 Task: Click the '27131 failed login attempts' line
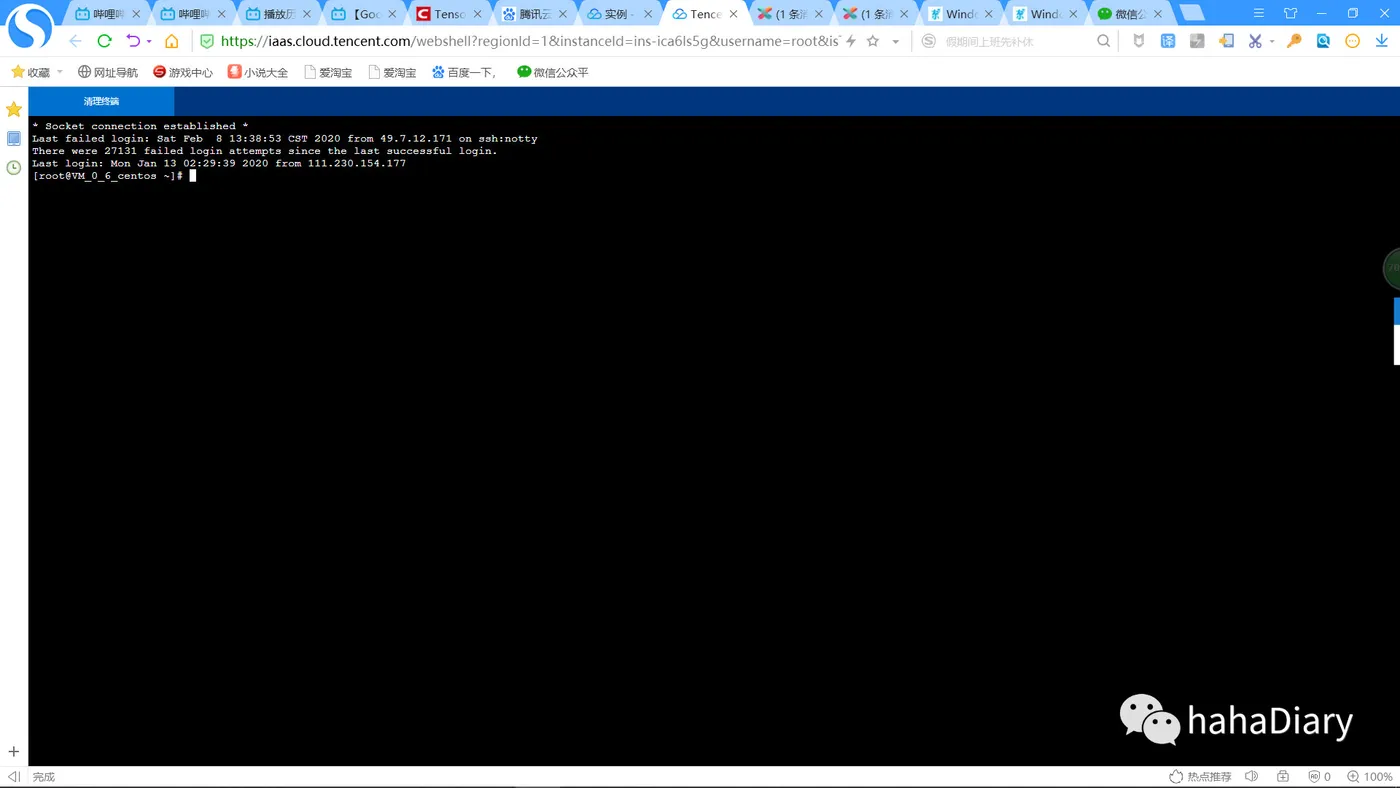(x=265, y=151)
